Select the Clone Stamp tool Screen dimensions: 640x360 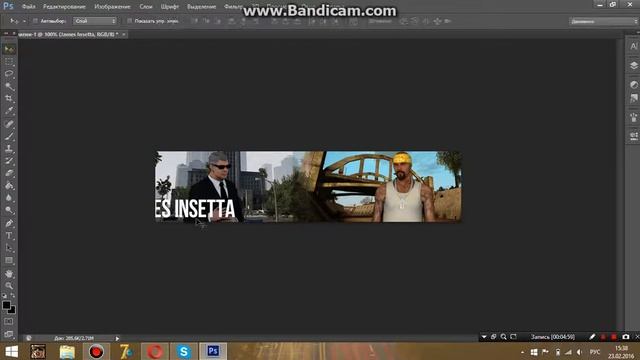(x=9, y=149)
